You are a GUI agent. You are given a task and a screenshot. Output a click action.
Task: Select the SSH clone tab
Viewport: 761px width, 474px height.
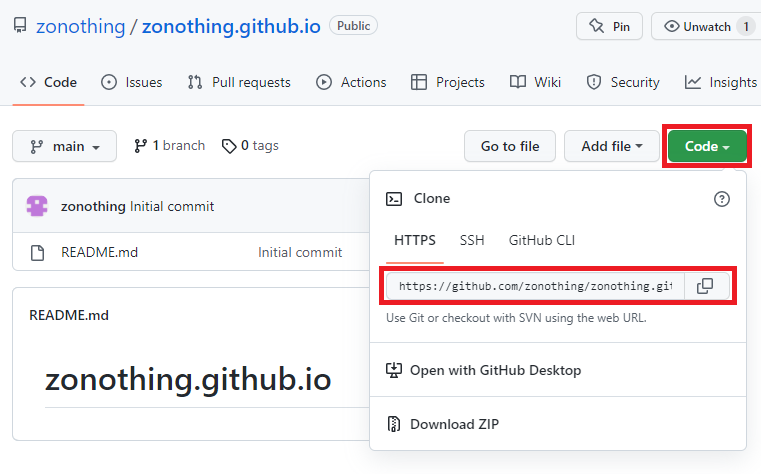[472, 240]
